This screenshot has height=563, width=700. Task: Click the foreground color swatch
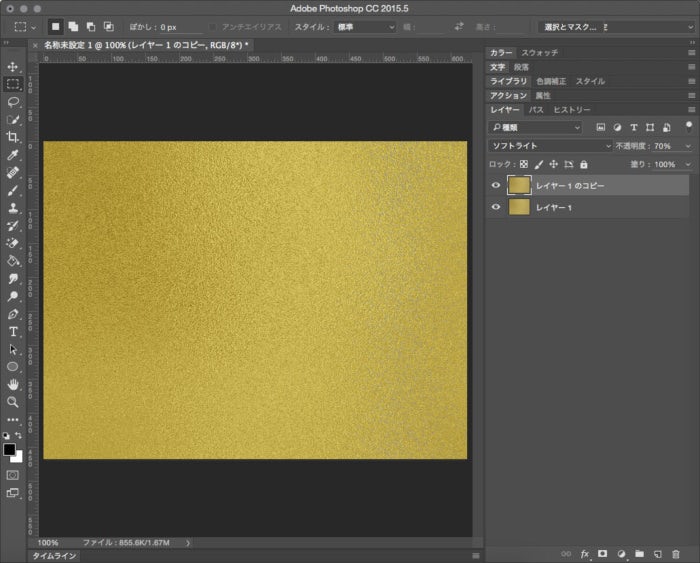coord(9,450)
